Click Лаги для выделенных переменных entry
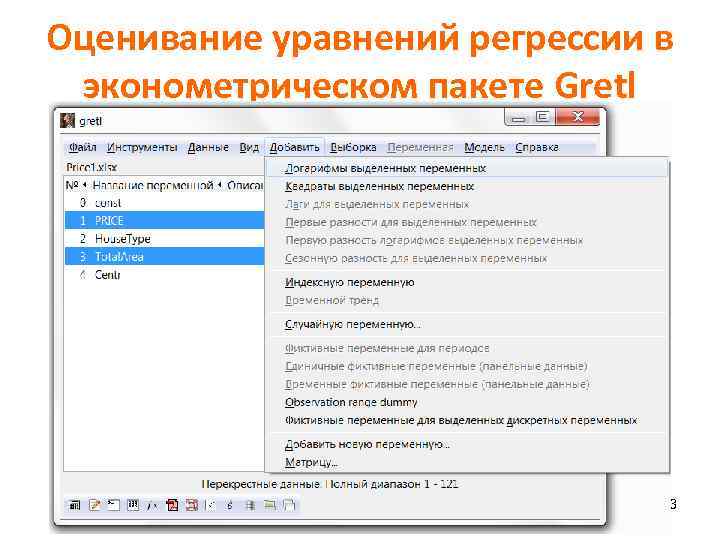720x540 pixels. (x=467, y=204)
